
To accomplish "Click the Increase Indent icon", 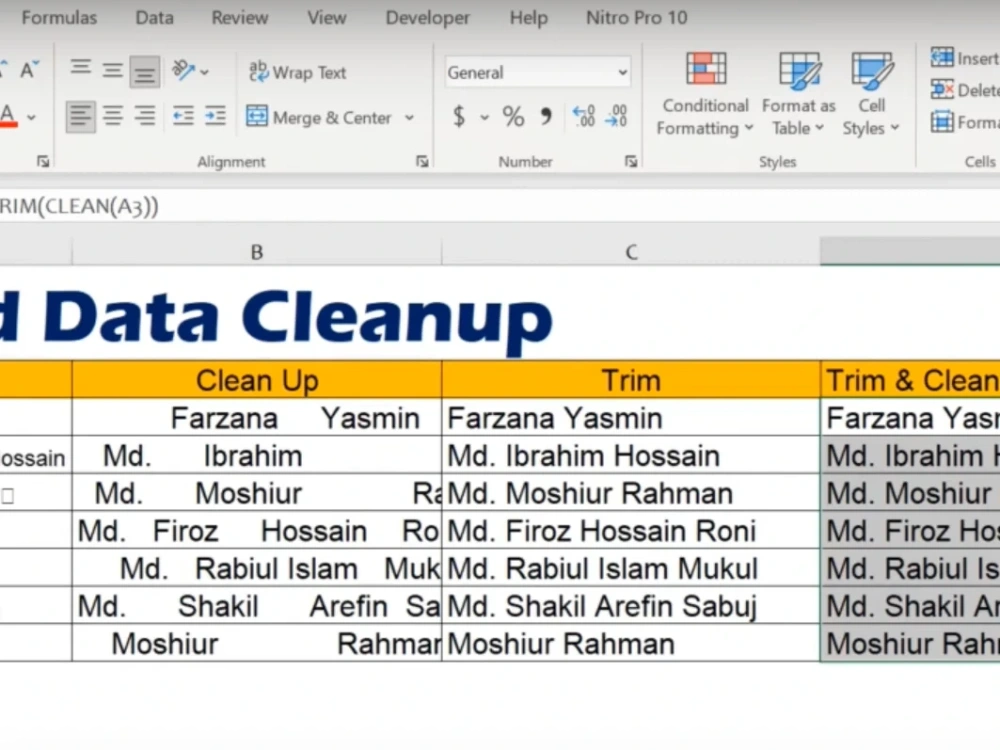I will tap(215, 116).
